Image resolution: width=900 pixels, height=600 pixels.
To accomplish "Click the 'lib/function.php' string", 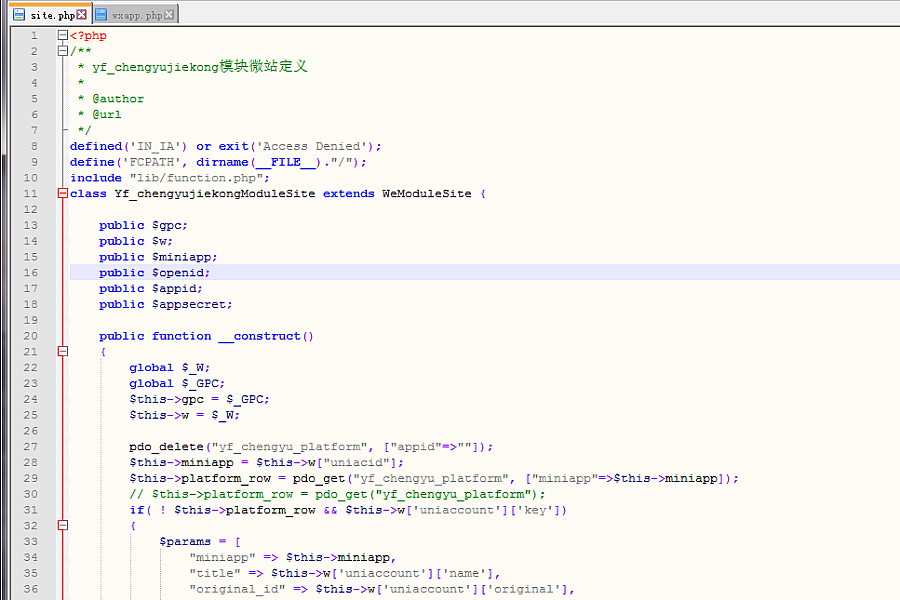I will coord(196,178).
